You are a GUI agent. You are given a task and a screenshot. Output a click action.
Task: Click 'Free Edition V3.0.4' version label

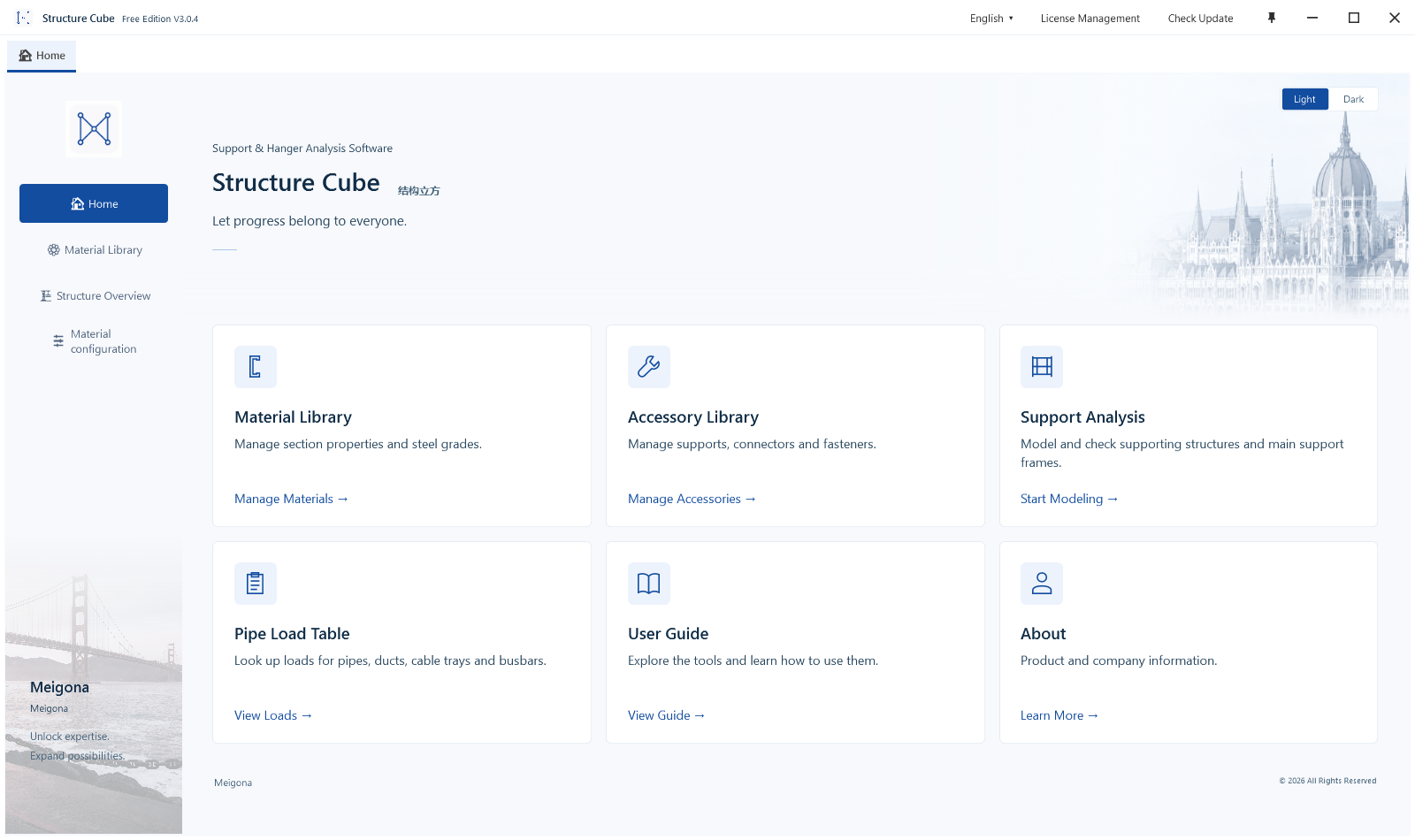(160, 19)
